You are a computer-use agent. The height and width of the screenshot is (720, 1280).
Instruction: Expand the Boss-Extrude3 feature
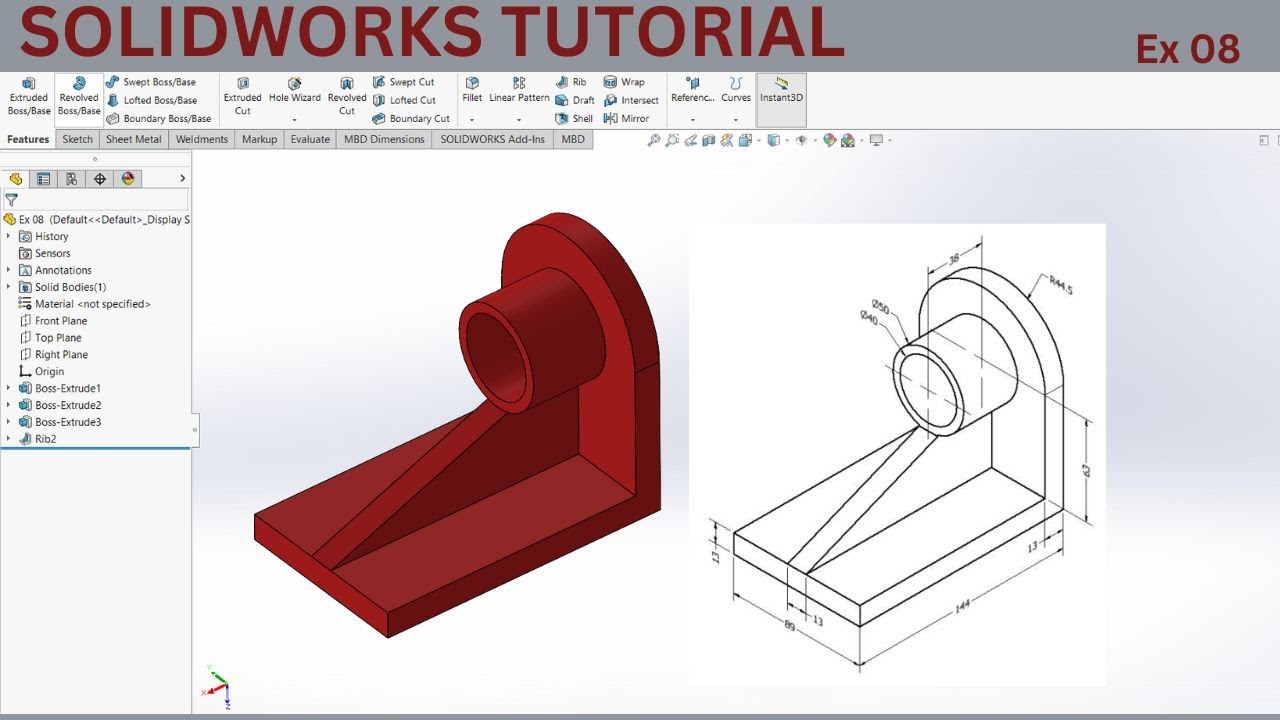[9, 422]
